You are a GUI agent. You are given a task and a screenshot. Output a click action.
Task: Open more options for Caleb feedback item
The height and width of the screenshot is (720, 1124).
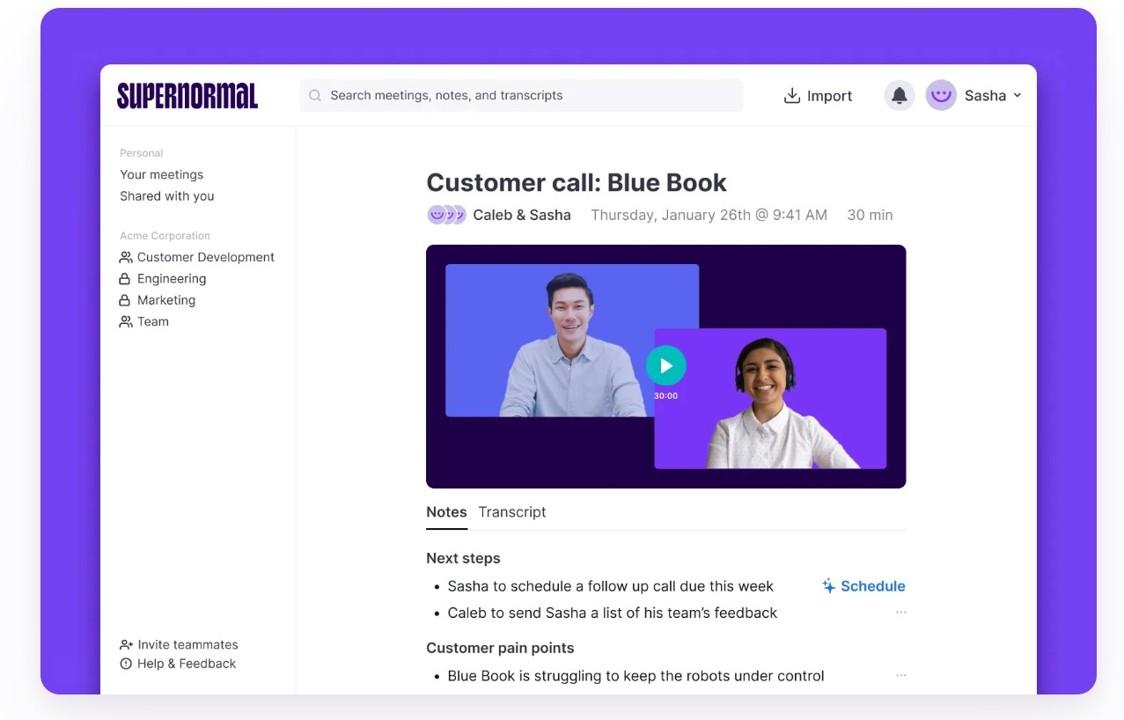tap(901, 612)
